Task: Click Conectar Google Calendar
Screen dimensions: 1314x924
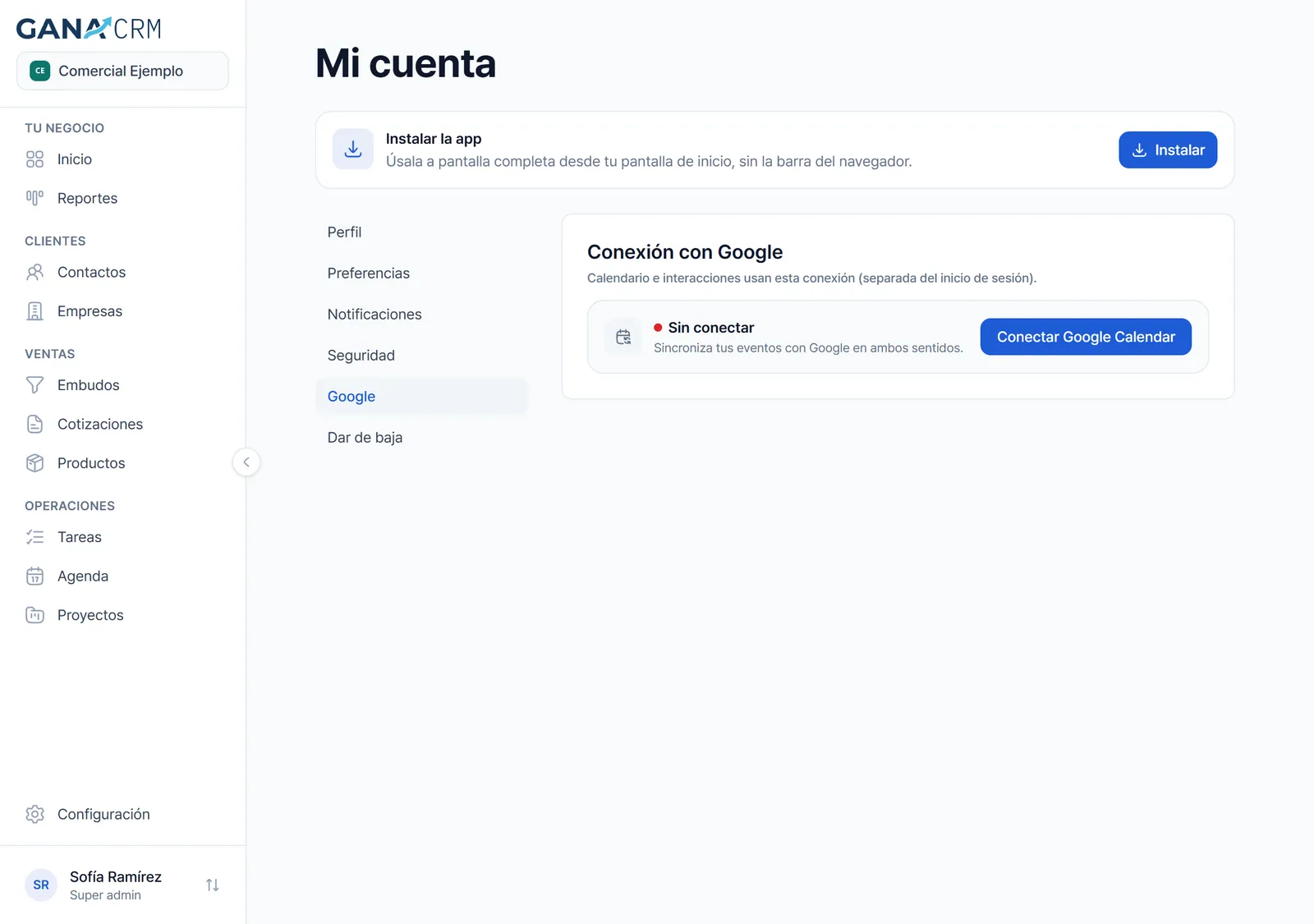Action: (1086, 337)
